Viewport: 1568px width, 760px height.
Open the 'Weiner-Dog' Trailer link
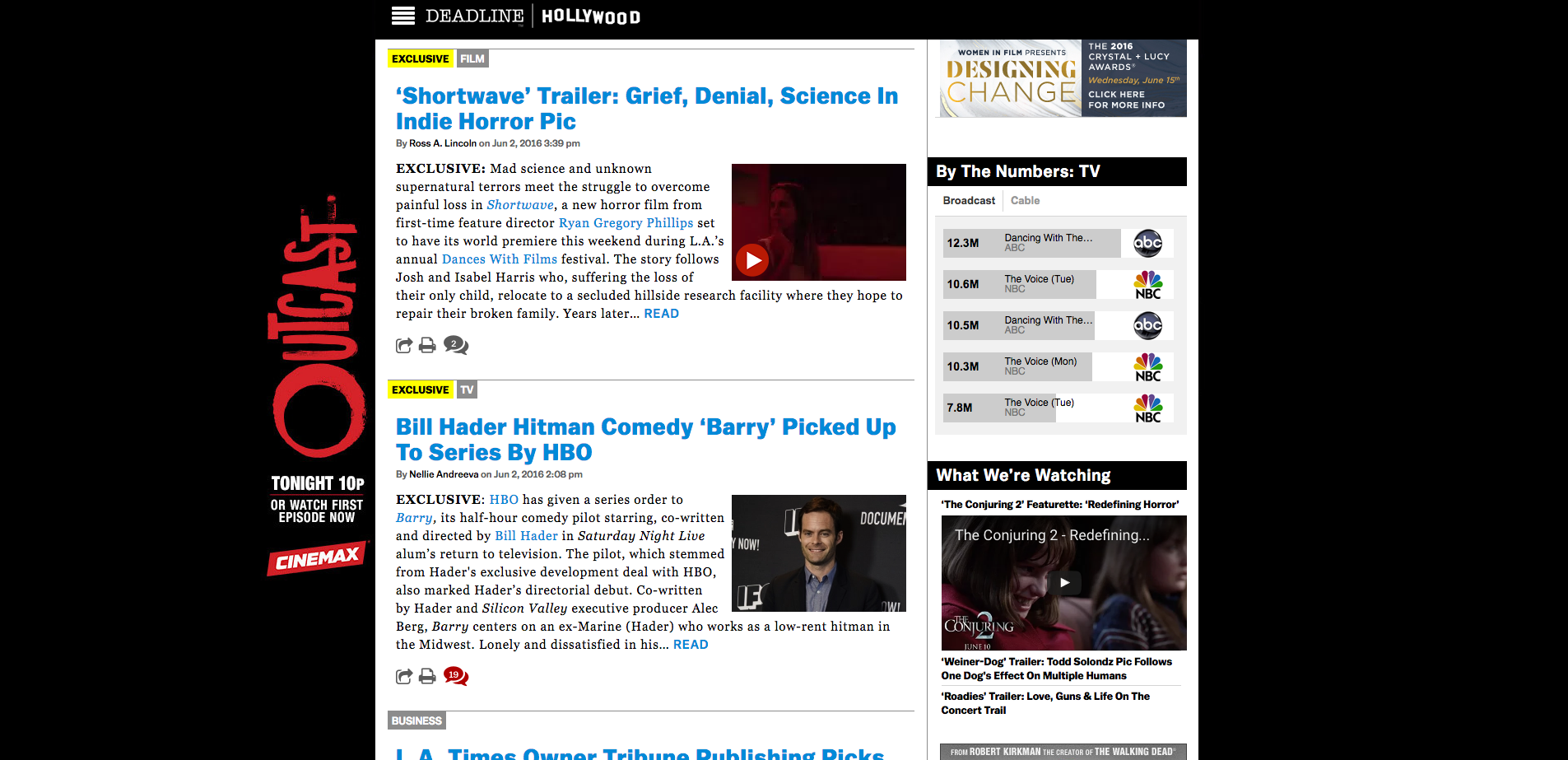pyautogui.click(x=1057, y=669)
